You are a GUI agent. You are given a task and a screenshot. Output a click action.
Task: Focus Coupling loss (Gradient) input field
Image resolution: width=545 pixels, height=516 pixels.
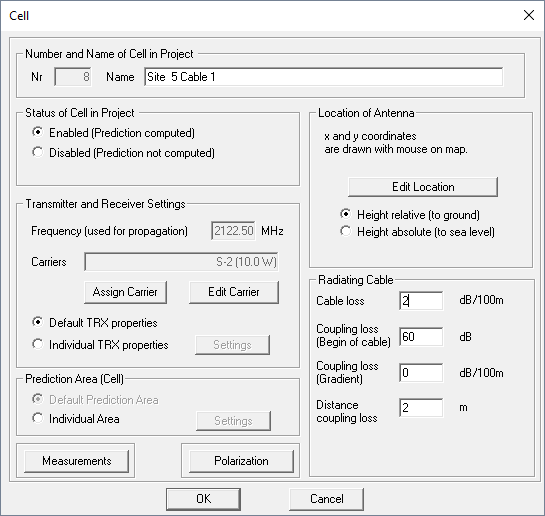(421, 373)
